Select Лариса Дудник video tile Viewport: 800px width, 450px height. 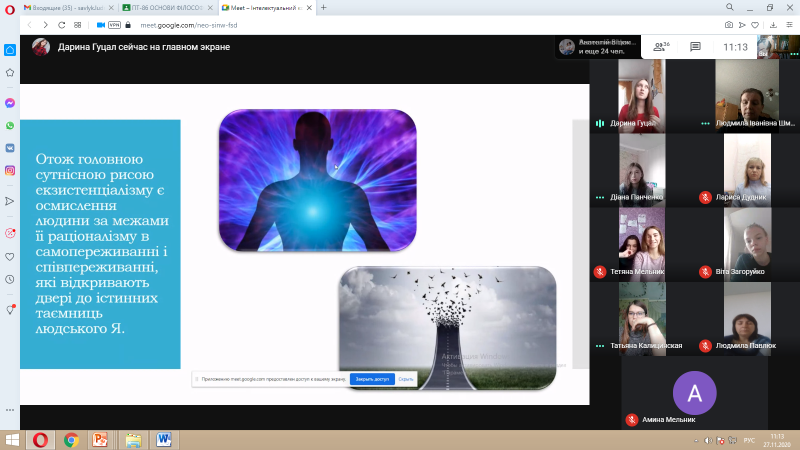click(747, 170)
